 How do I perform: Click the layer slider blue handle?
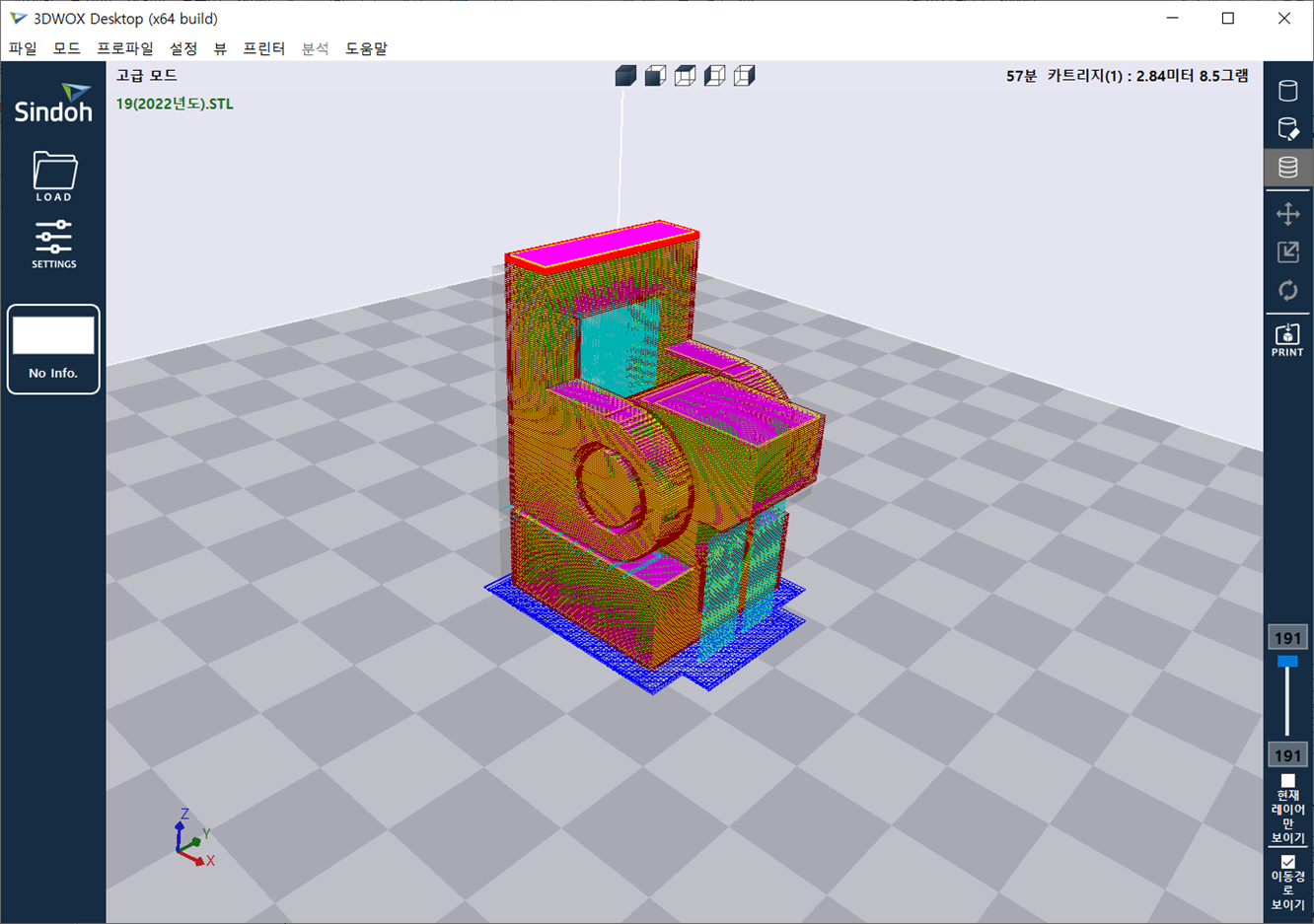tap(1287, 661)
